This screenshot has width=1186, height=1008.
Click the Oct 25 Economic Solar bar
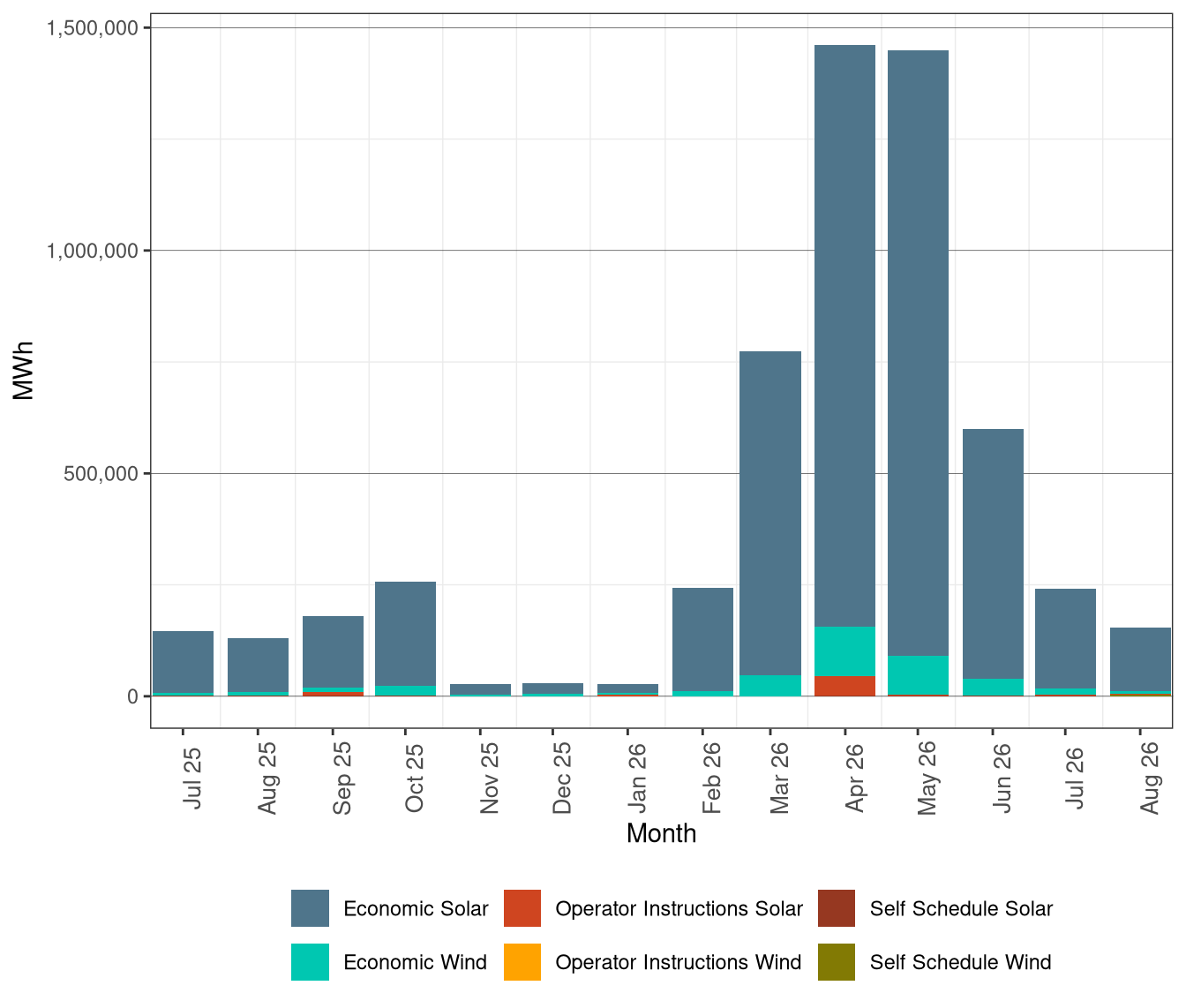pos(405,634)
